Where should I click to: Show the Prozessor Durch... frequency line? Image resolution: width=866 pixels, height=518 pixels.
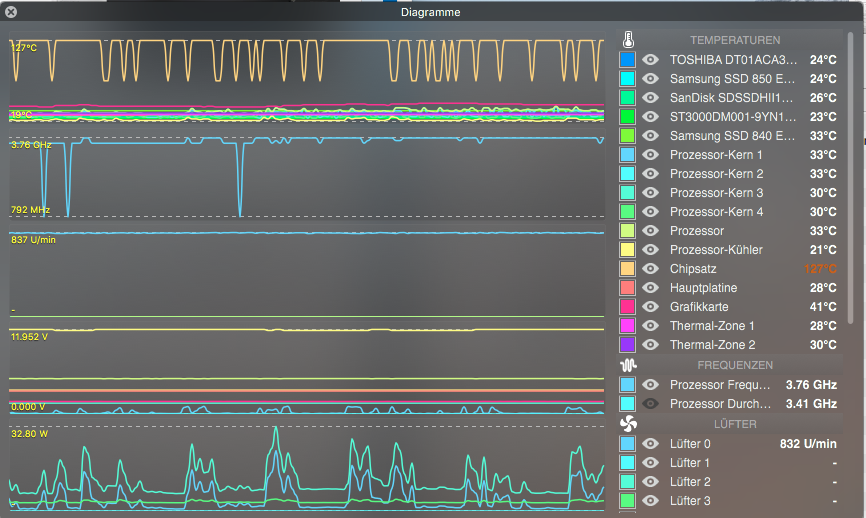[651, 404]
